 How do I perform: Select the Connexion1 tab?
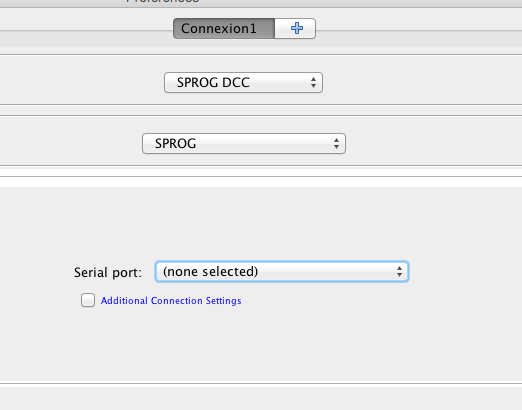coord(224,29)
